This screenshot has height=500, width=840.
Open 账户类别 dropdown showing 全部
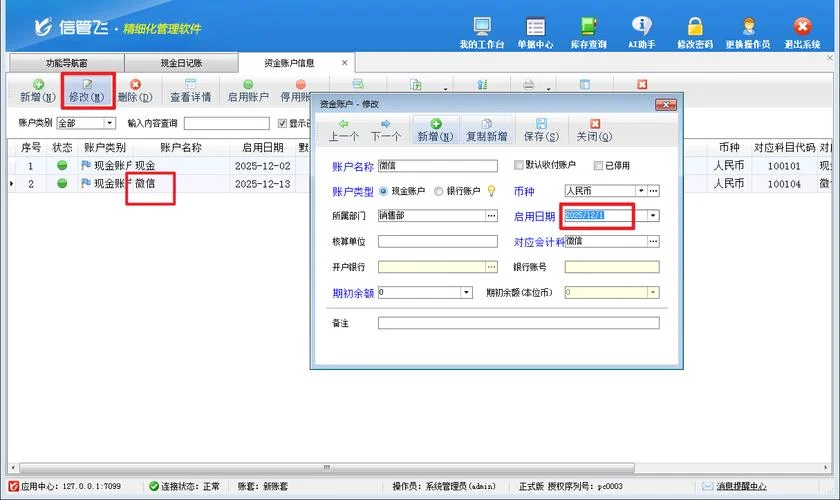coord(109,123)
